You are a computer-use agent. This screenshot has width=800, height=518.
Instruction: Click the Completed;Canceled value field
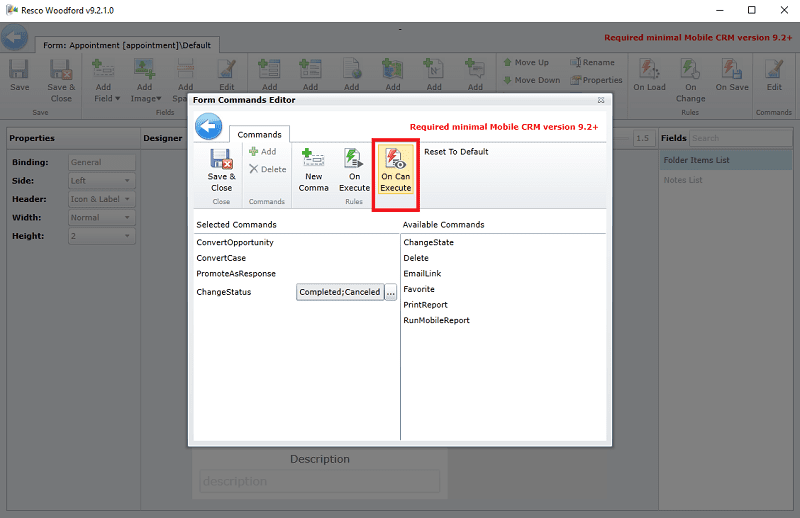[x=340, y=292]
